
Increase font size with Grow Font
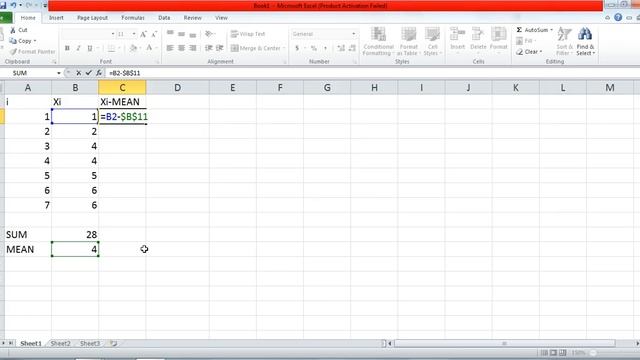click(143, 34)
